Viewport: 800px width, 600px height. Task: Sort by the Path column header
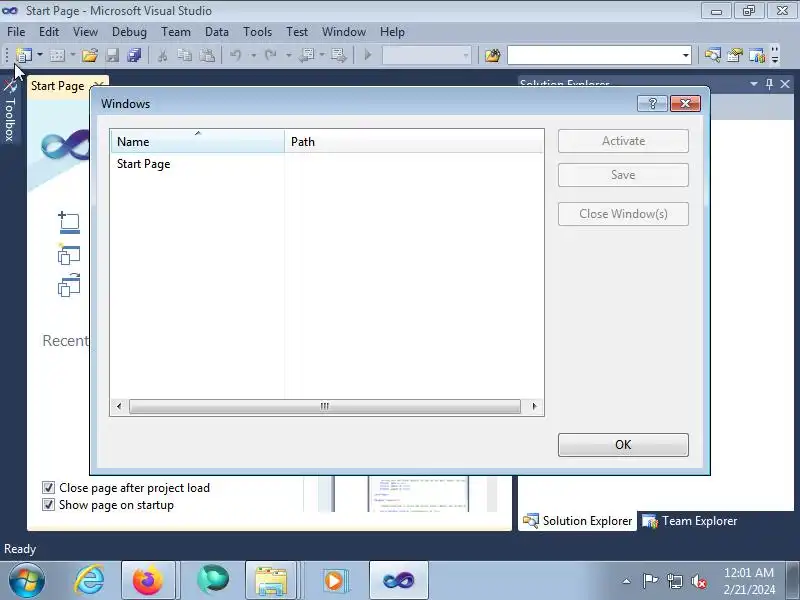pos(414,141)
